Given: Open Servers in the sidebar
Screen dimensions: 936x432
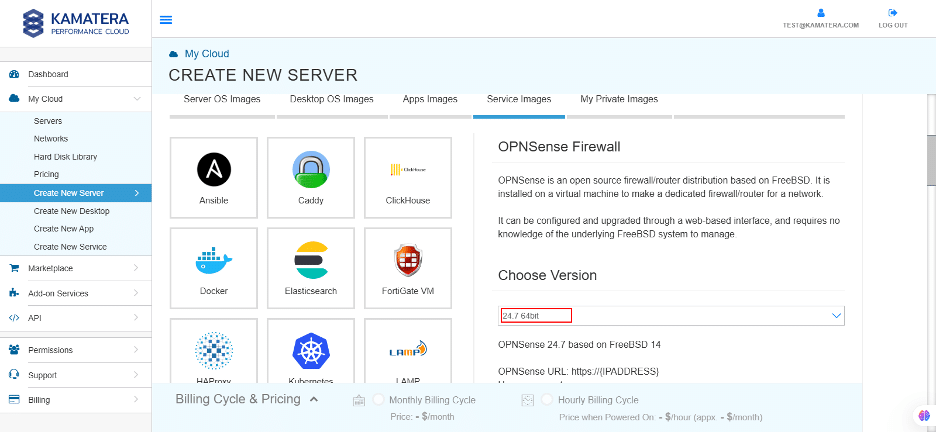Looking at the screenshot, I should tap(48, 121).
